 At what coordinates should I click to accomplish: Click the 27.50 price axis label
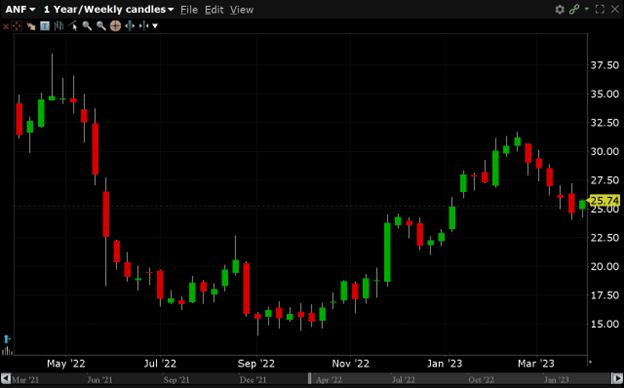click(604, 180)
